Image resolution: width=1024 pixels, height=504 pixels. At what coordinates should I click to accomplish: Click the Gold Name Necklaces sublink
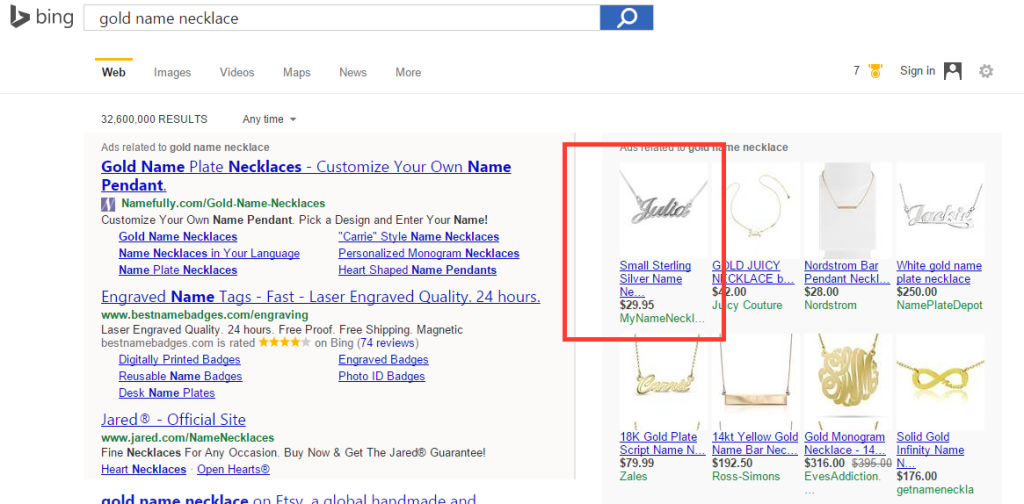pyautogui.click(x=178, y=236)
